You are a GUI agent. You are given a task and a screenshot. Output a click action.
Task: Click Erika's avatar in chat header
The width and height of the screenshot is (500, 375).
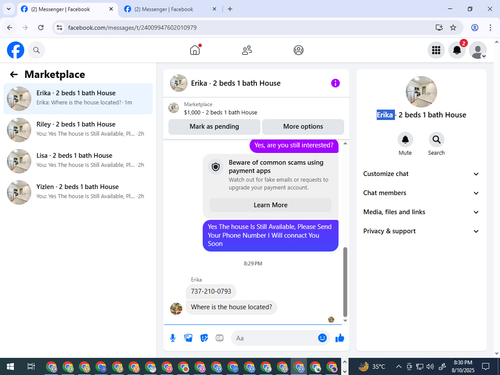[x=178, y=83]
